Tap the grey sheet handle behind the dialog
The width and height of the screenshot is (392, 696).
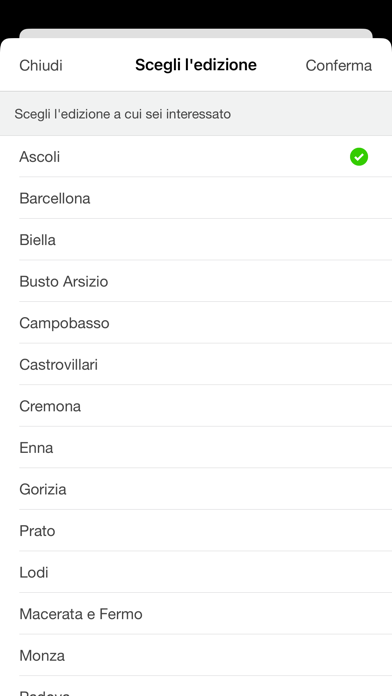196,33
